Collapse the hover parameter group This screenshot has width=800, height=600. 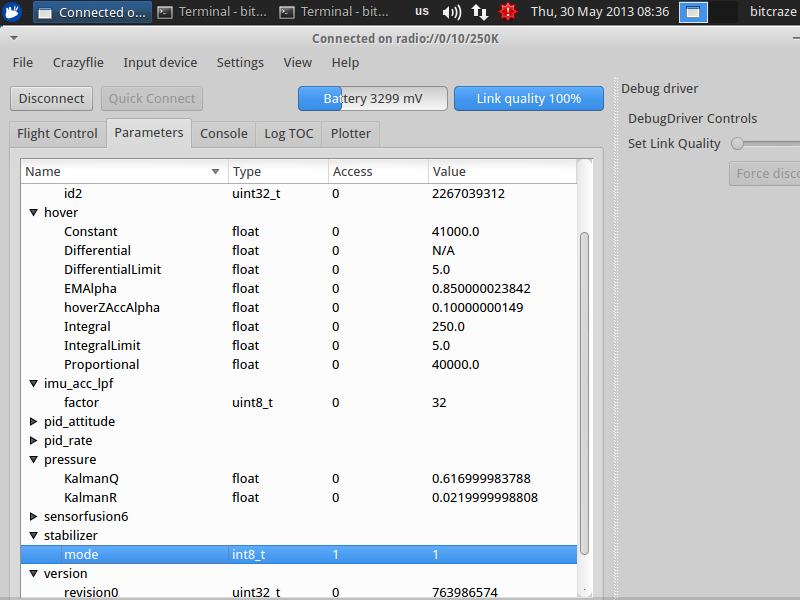coord(35,213)
